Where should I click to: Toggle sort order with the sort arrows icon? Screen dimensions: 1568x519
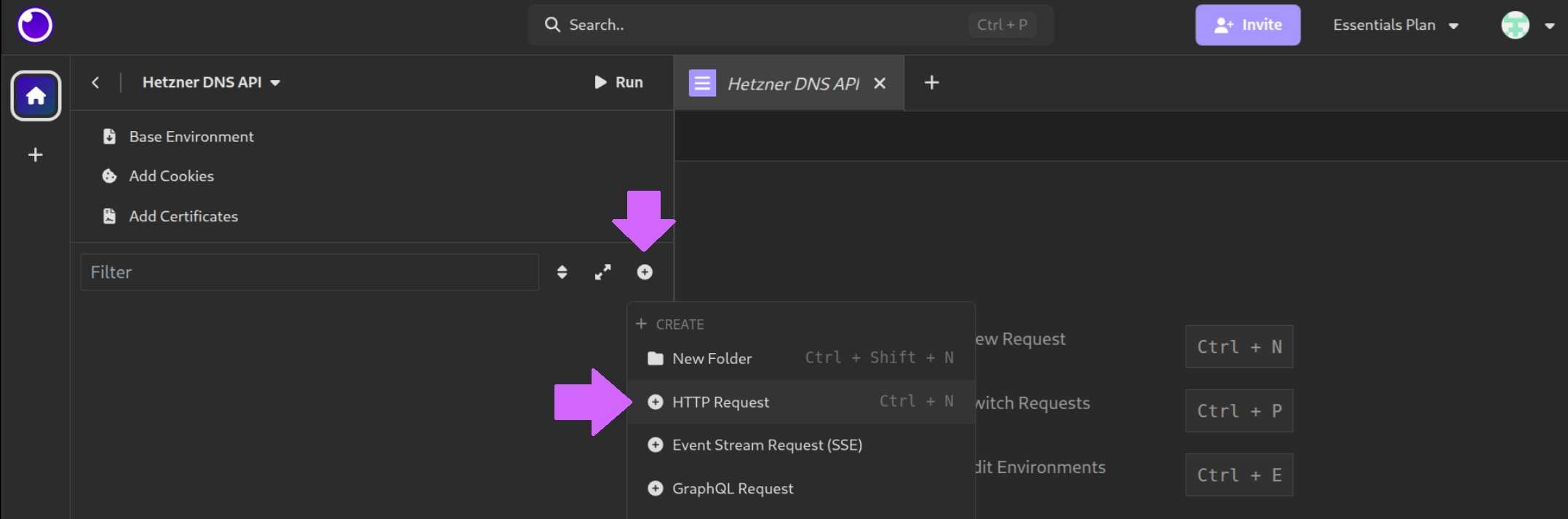tap(562, 272)
